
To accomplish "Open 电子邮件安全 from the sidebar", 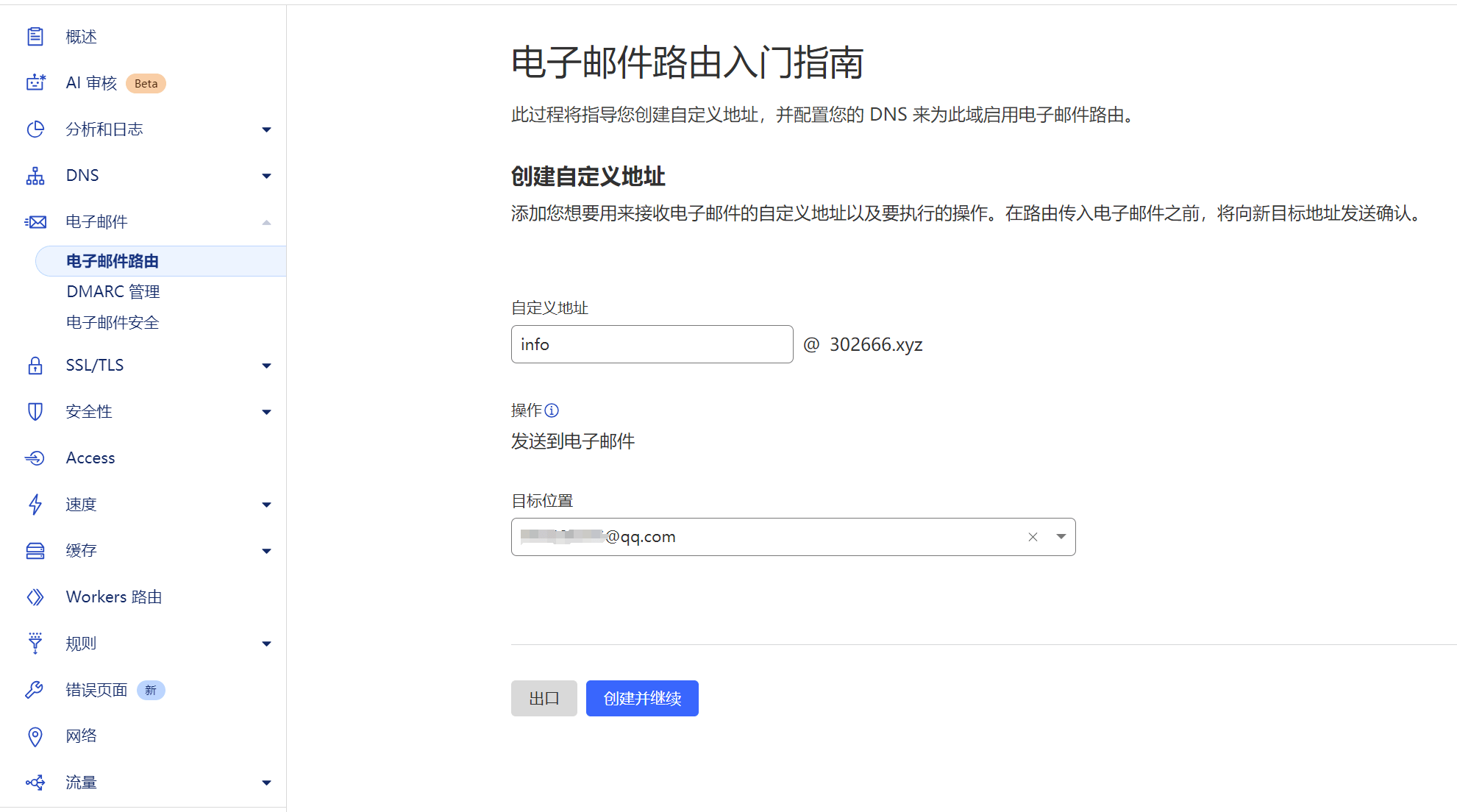I will (112, 322).
